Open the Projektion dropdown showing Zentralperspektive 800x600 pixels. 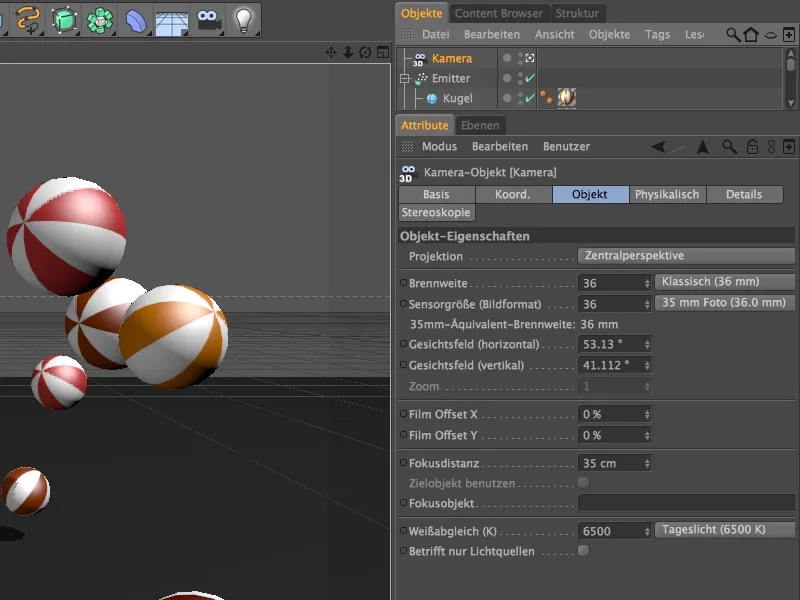click(686, 256)
